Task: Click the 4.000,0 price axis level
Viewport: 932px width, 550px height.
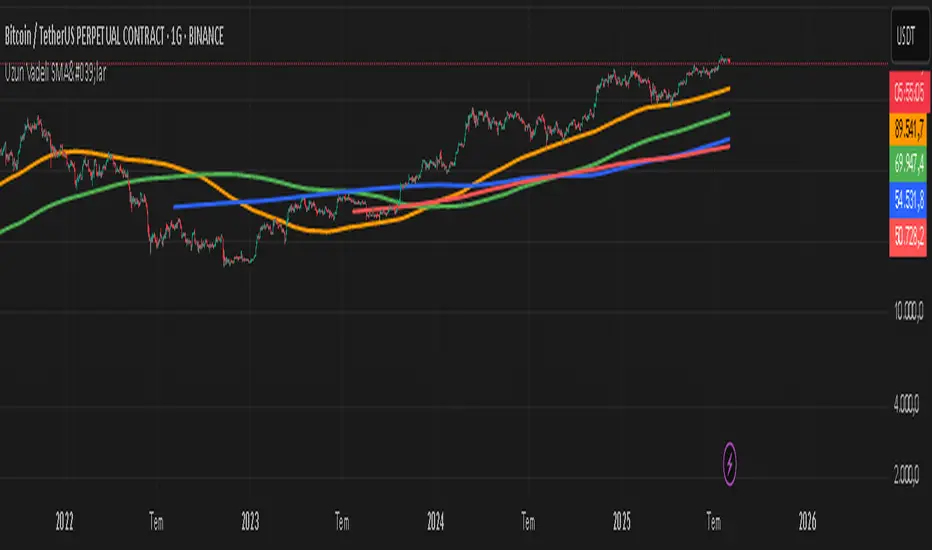Action: (x=906, y=405)
